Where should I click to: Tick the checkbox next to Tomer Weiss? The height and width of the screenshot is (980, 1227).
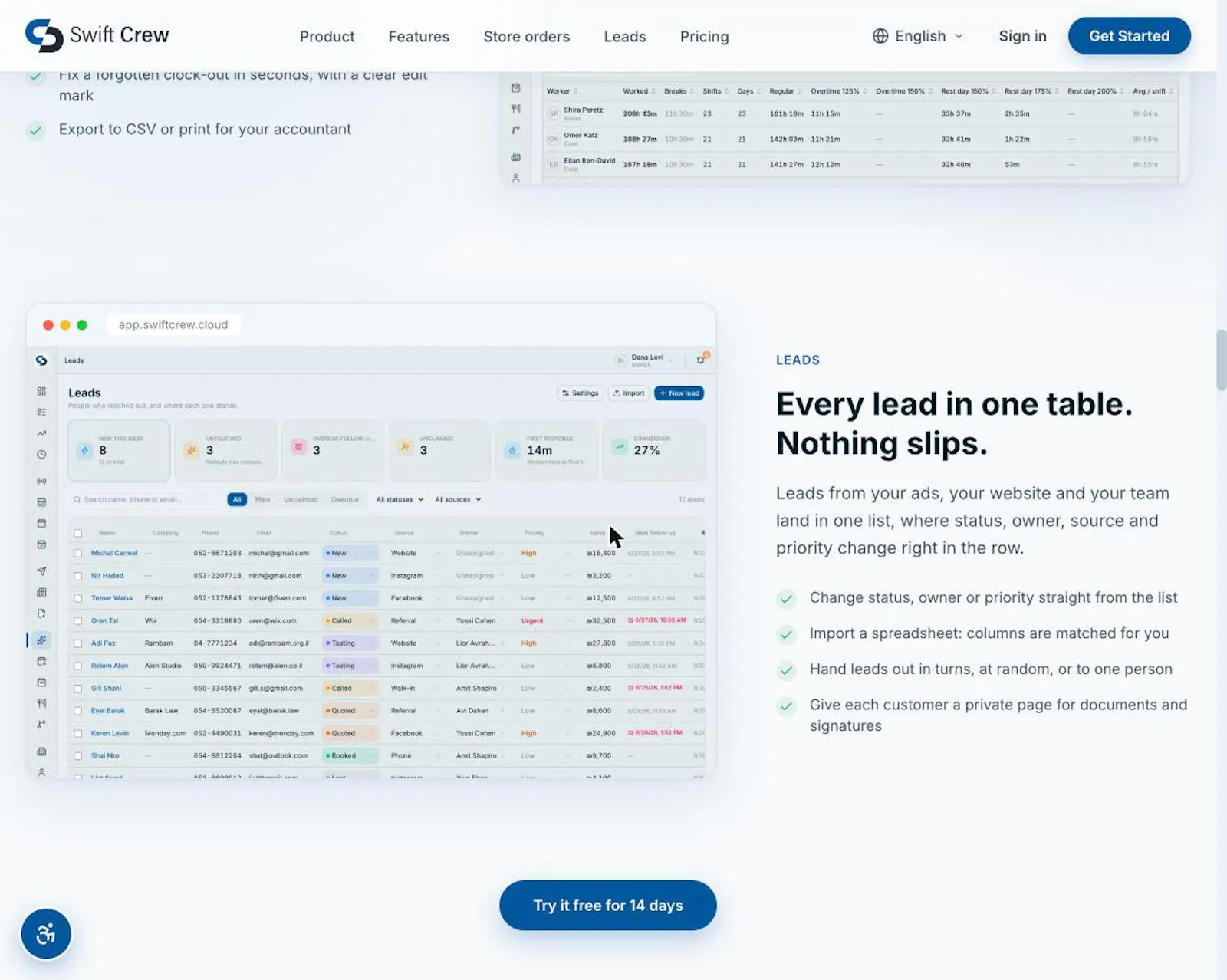click(77, 598)
